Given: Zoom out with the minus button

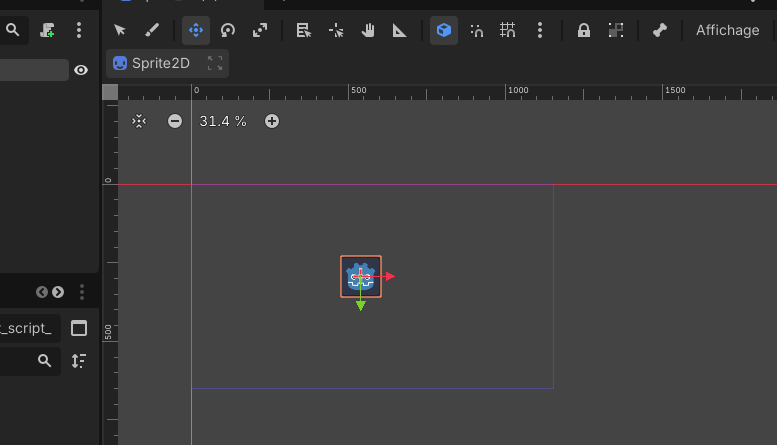Looking at the screenshot, I should point(174,121).
